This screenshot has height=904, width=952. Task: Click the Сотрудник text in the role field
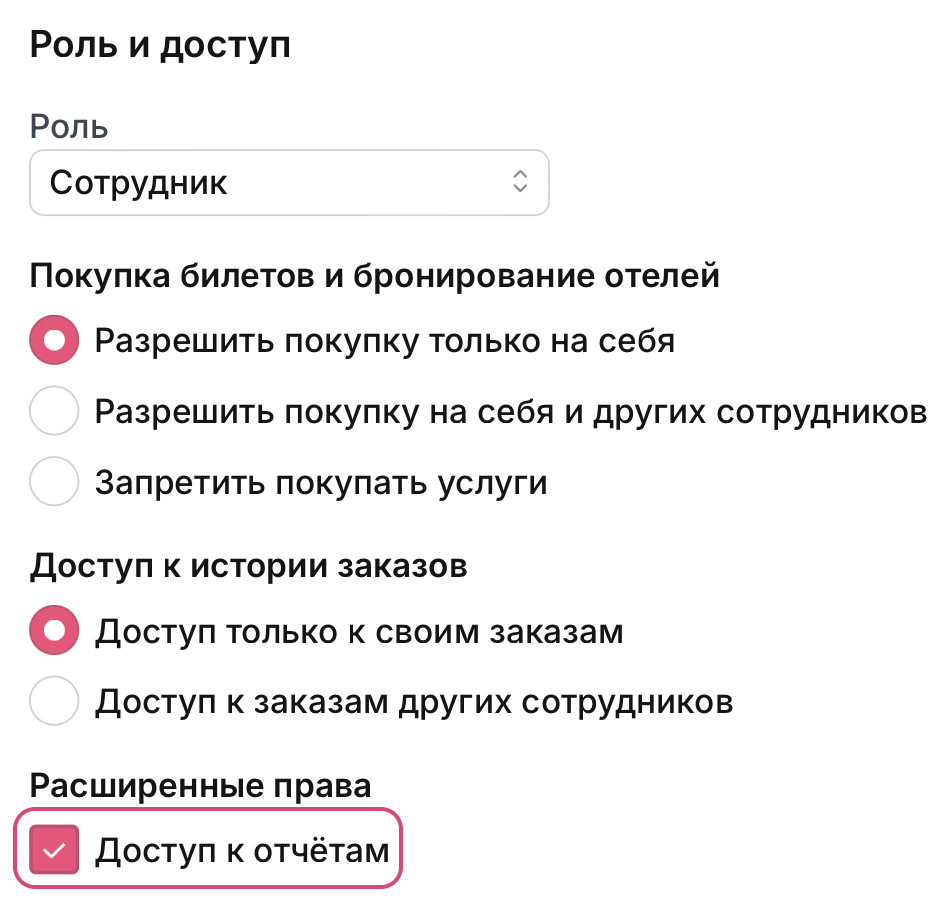(x=139, y=182)
